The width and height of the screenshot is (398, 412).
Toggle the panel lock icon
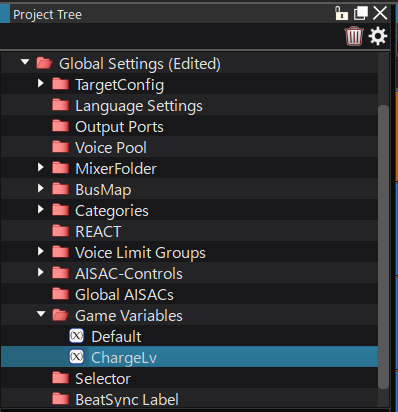(341, 14)
